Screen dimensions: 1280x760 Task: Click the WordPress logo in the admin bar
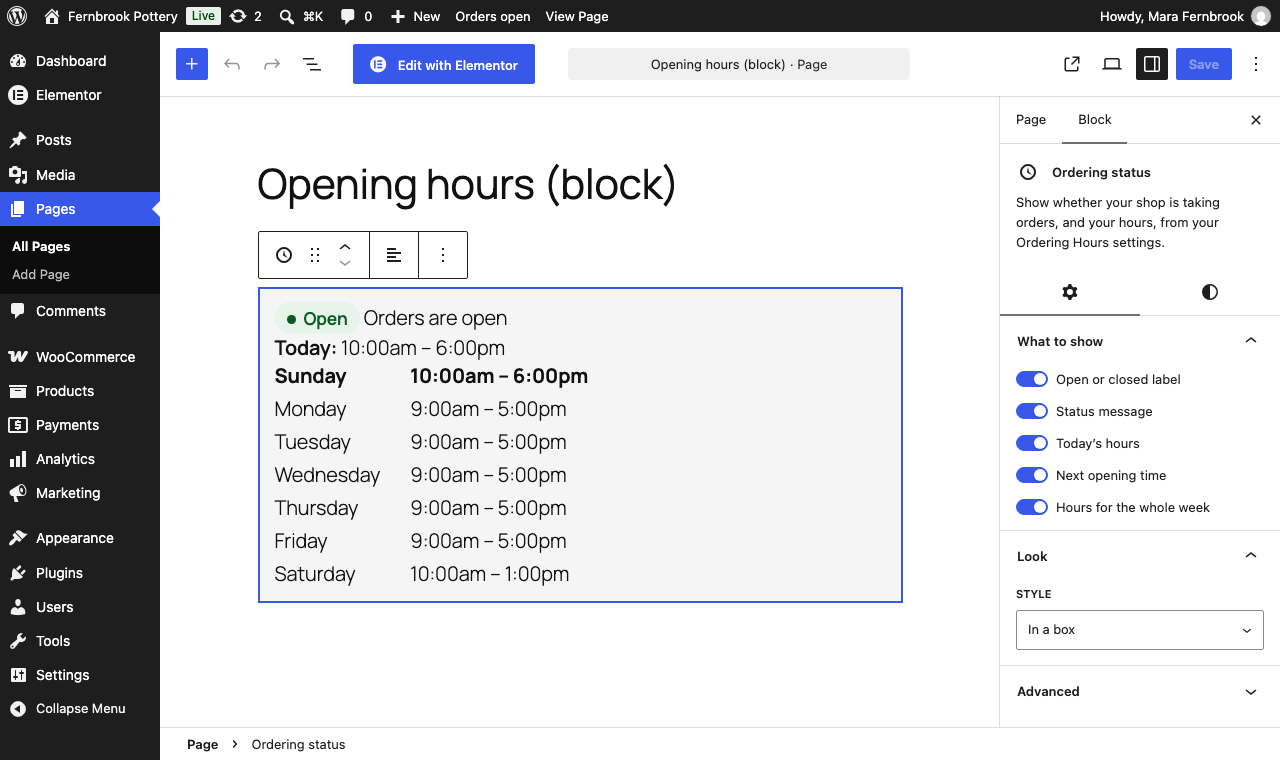[x=17, y=16]
